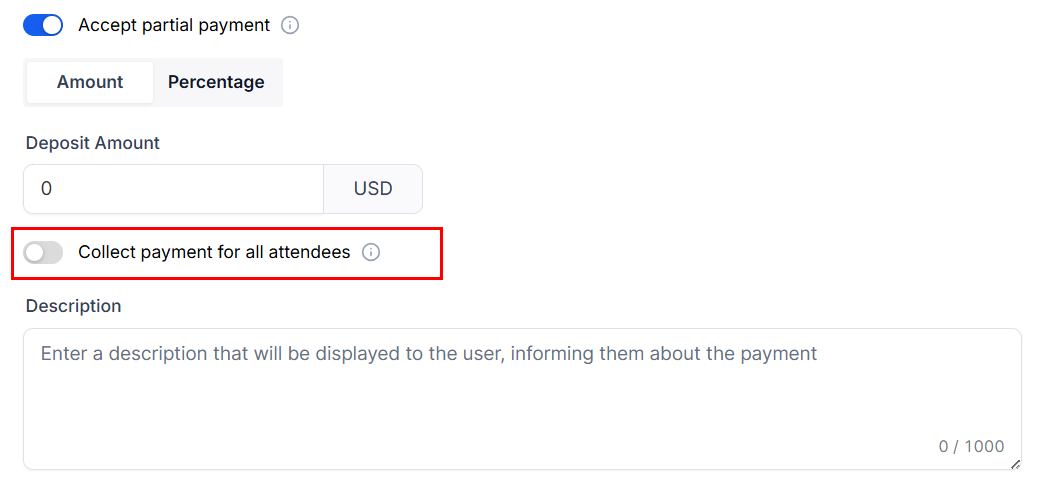1037x487 pixels.
Task: Turn off the Accept partial payment switch
Action: point(43,25)
